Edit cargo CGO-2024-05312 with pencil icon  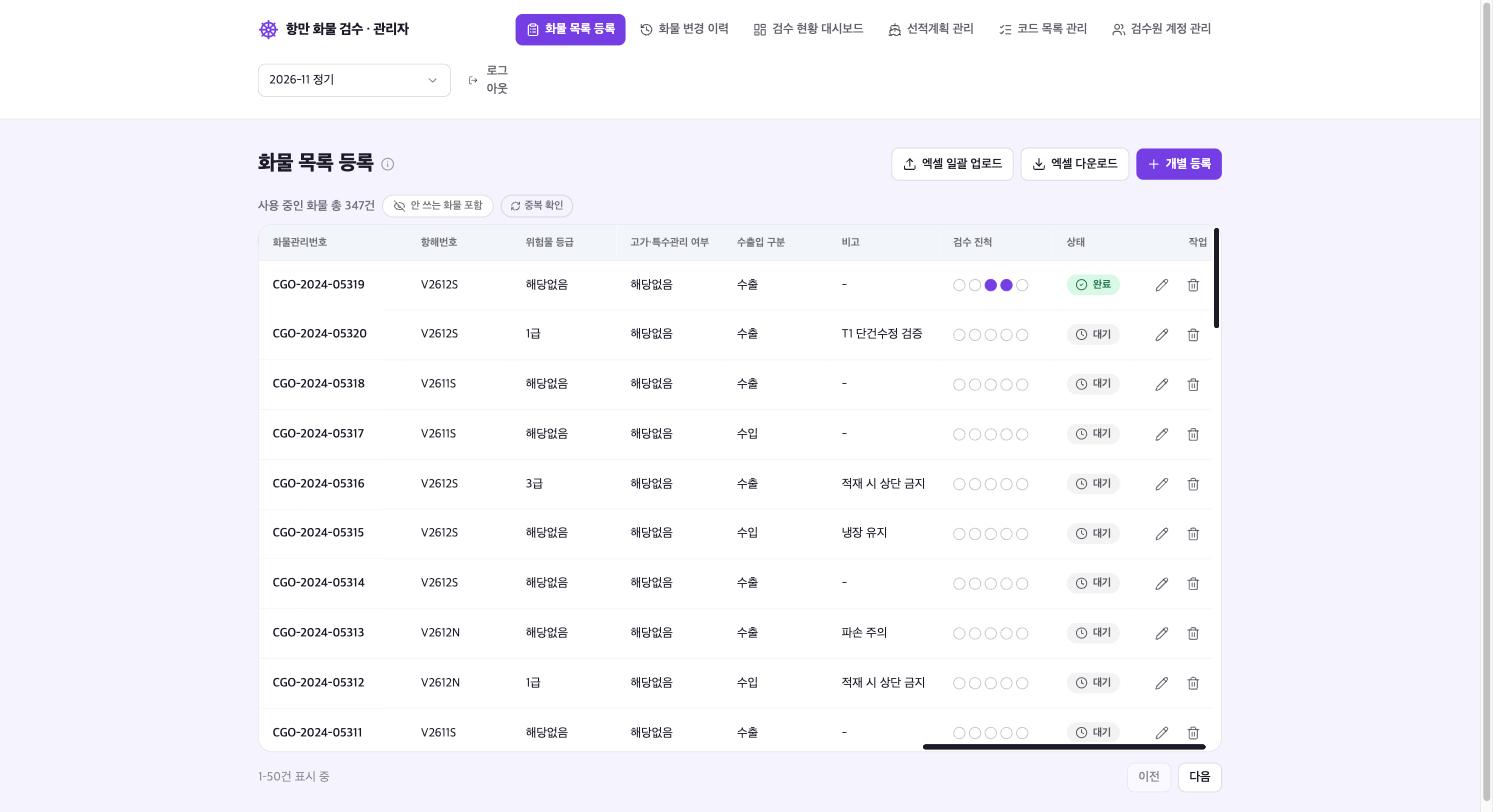pos(1162,683)
